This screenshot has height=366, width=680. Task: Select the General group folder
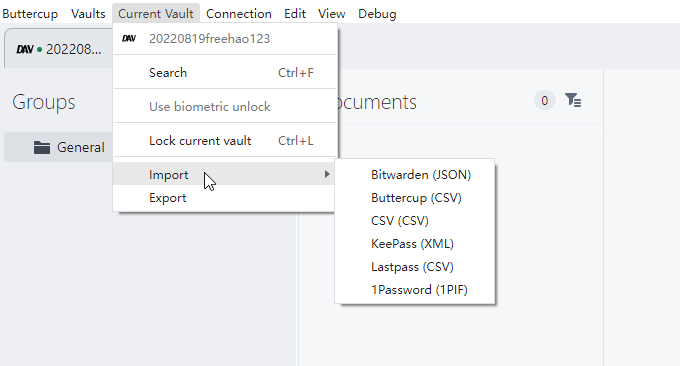click(x=59, y=147)
